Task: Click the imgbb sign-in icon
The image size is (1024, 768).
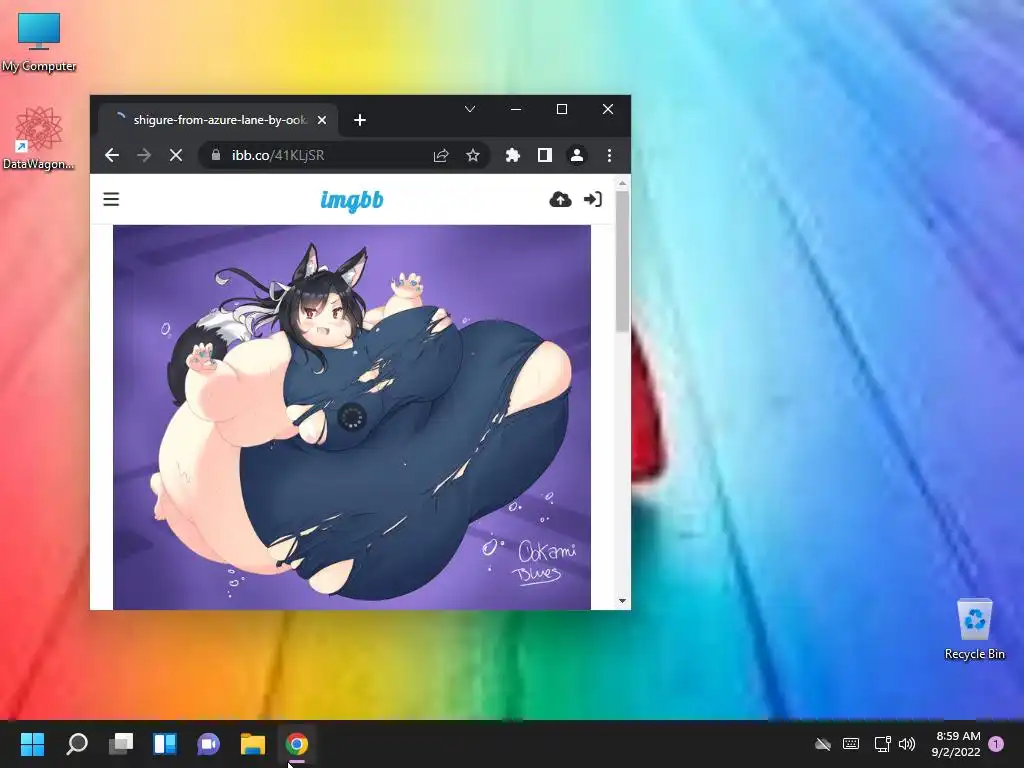Action: click(593, 199)
